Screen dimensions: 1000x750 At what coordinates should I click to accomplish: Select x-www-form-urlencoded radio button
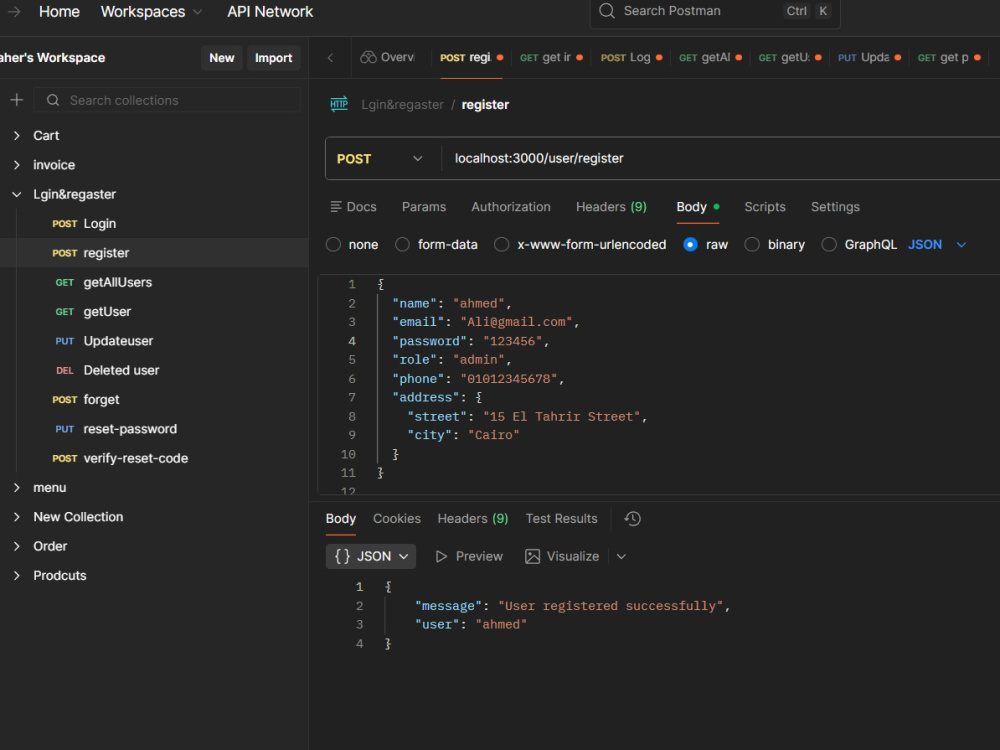coord(501,244)
